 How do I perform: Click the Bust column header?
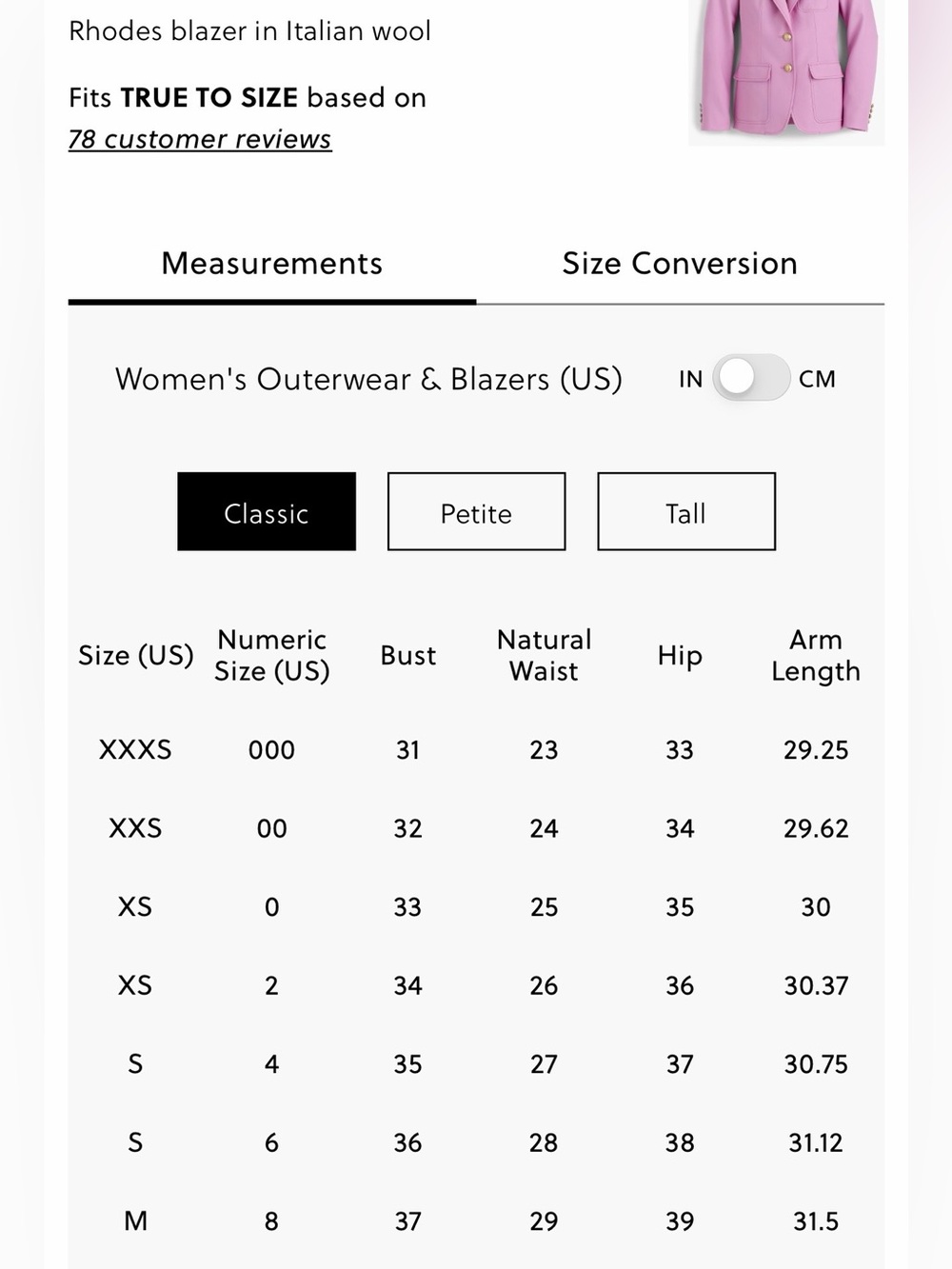pyautogui.click(x=407, y=655)
